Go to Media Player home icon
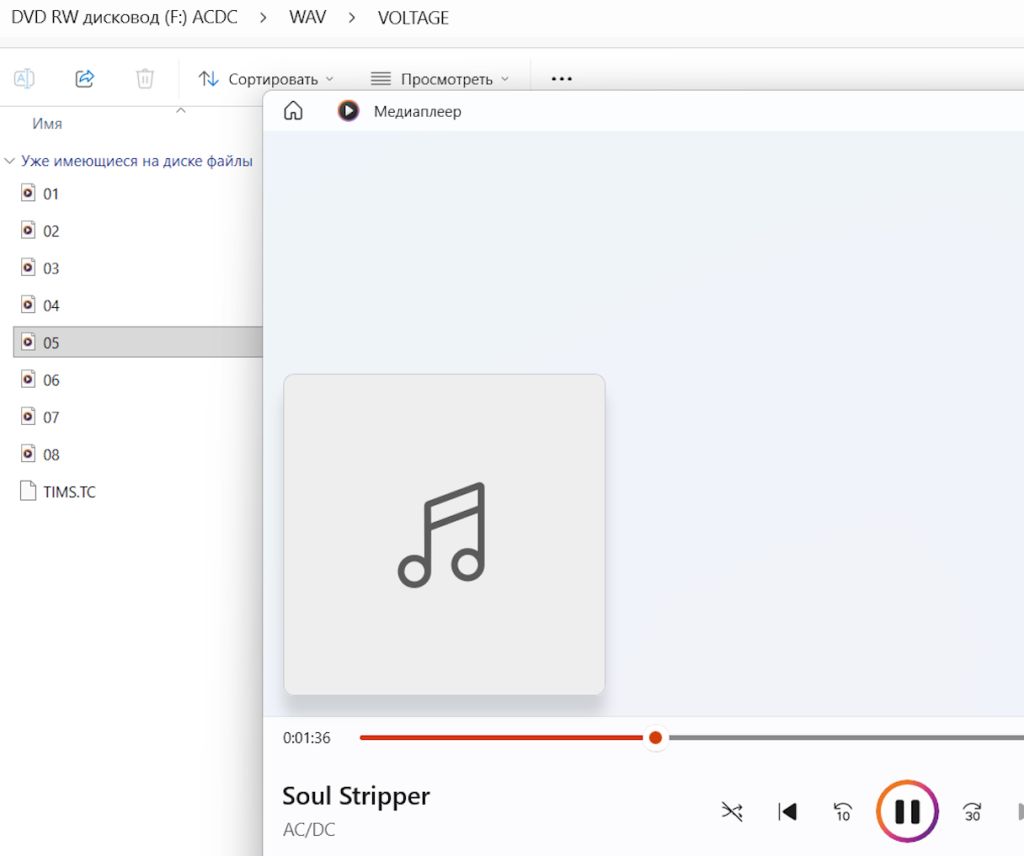Viewport: 1024px width, 856px height. (293, 111)
